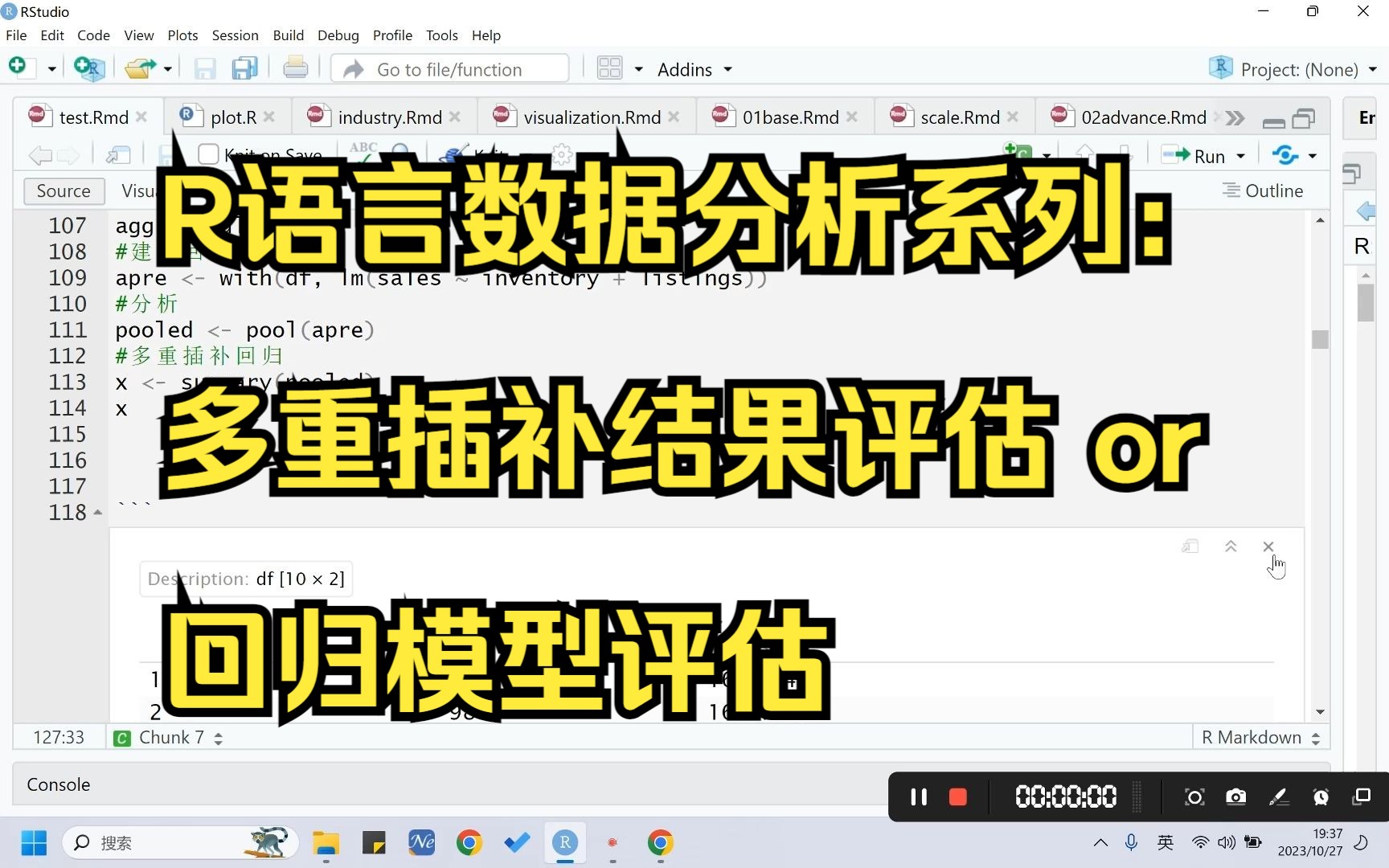Open the Addins dropdown
The image size is (1389, 868).
694,69
